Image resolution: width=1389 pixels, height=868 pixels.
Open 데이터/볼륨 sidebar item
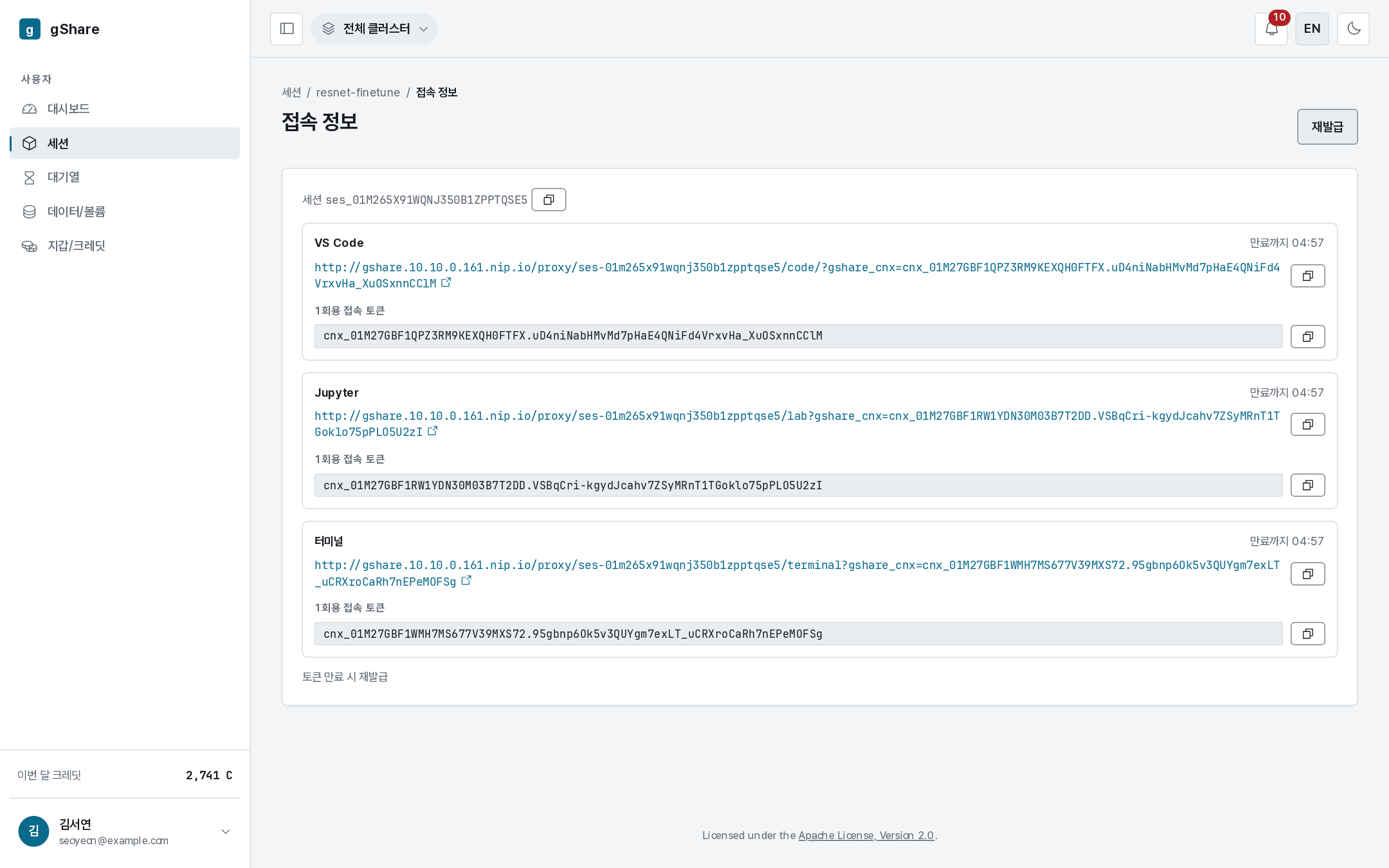pos(125,212)
